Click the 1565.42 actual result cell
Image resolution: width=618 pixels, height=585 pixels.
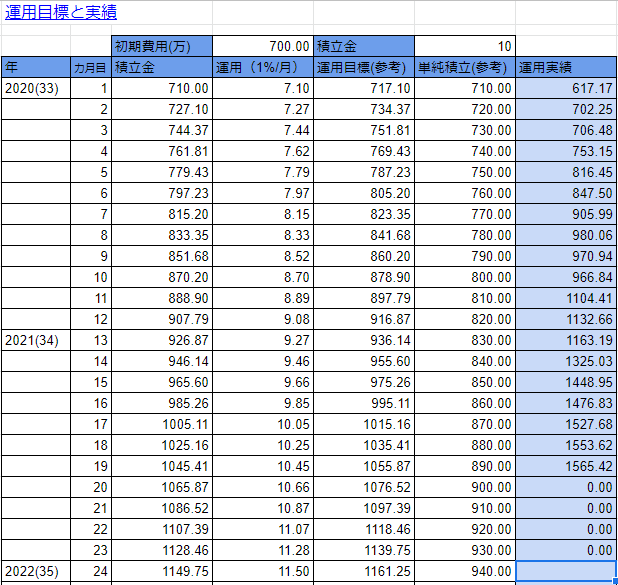(x=565, y=466)
